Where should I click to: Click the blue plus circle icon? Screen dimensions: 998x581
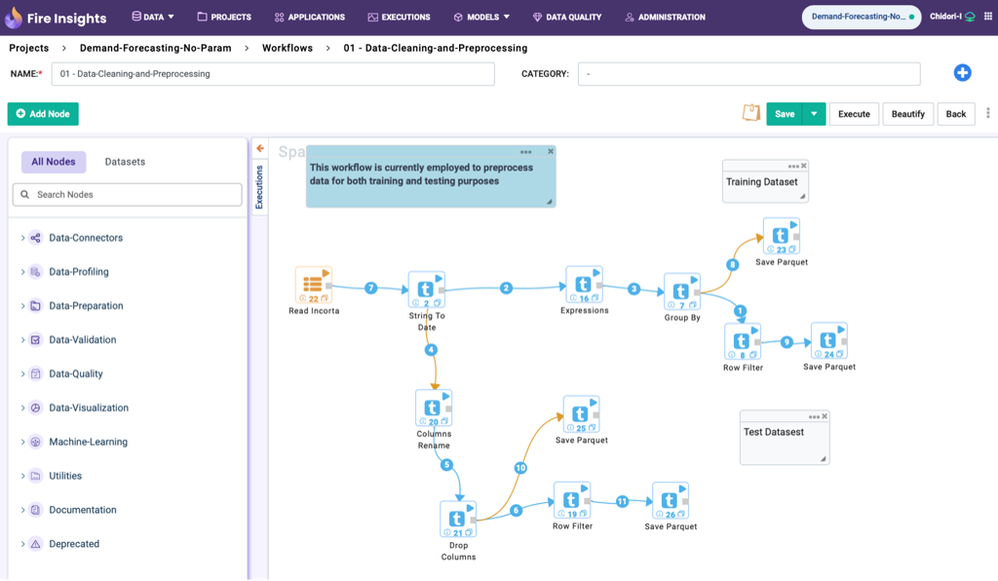pos(962,73)
